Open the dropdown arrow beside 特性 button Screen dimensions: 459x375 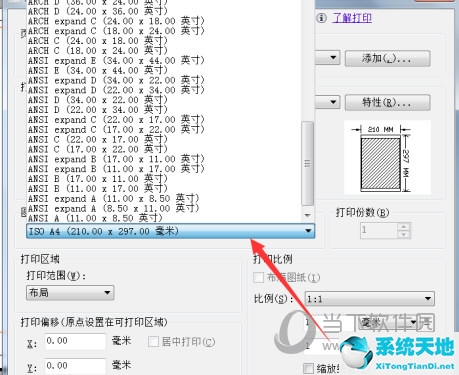click(333, 102)
